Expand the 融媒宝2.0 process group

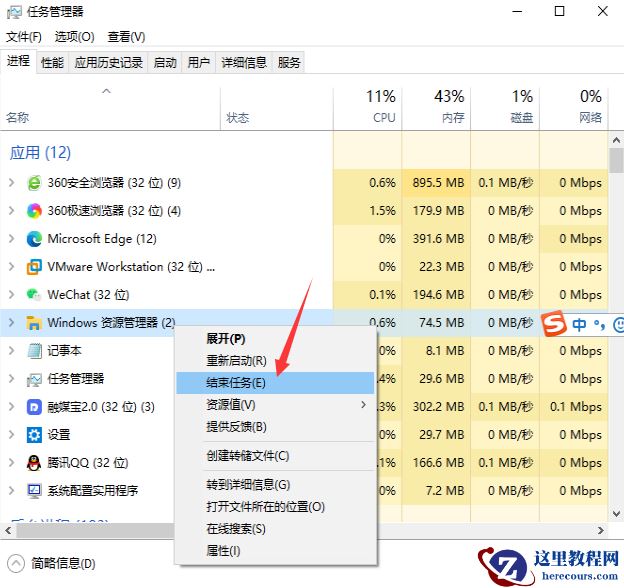click(x=12, y=407)
